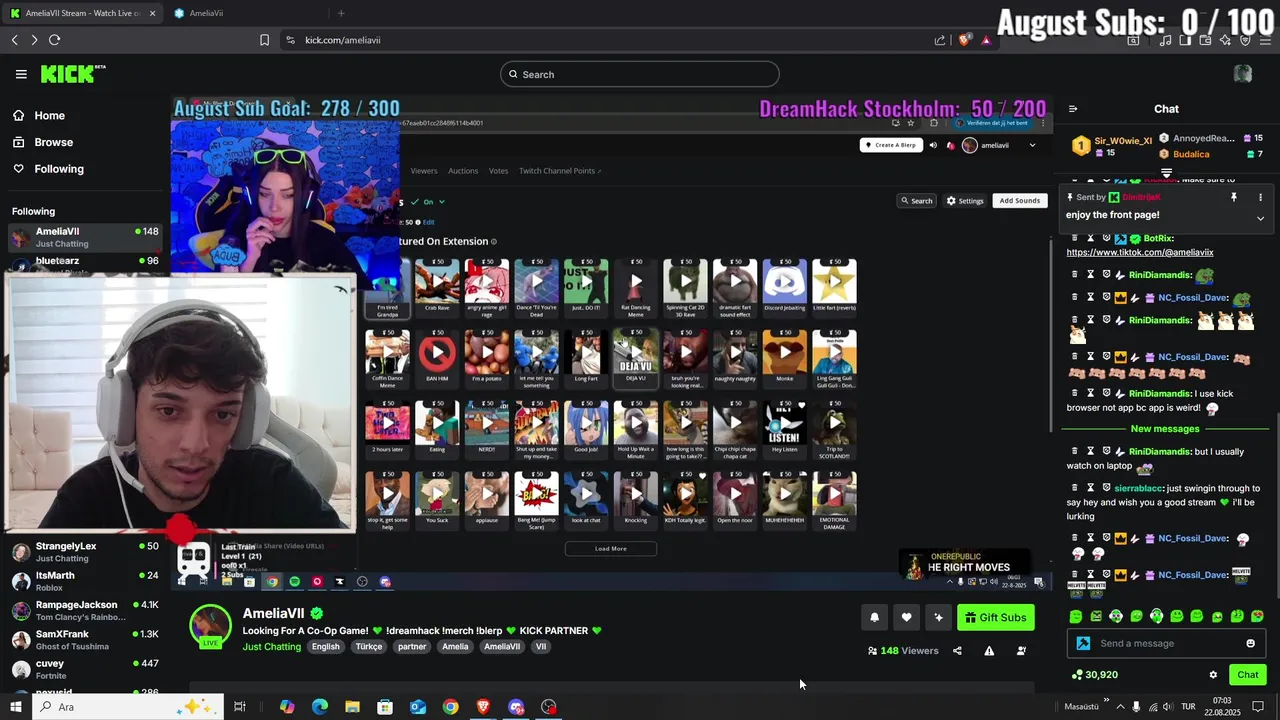The width and height of the screenshot is (1280, 720).
Task: Open chat settings gear icon
Action: point(1213,675)
